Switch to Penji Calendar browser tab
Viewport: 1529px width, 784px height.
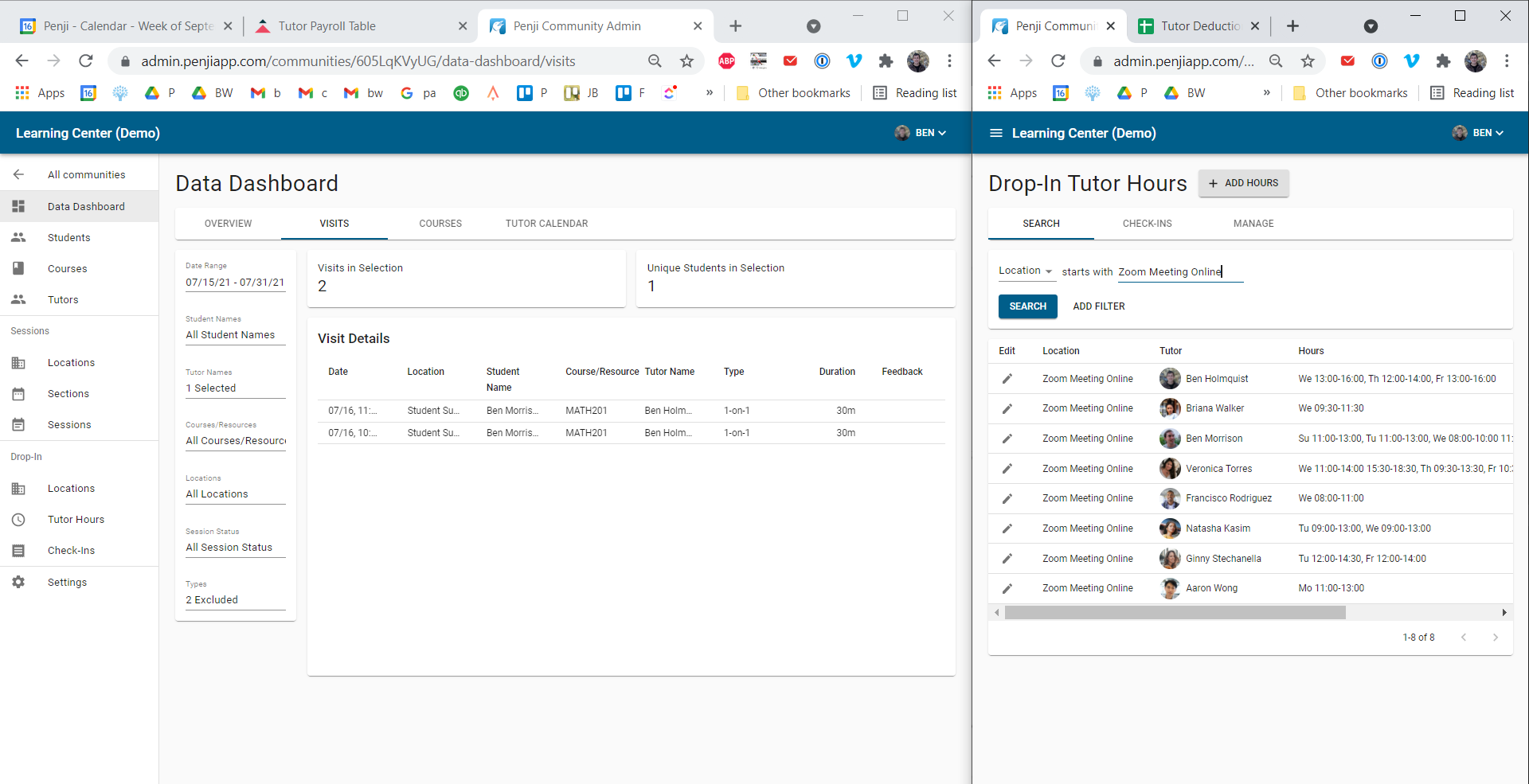point(125,26)
